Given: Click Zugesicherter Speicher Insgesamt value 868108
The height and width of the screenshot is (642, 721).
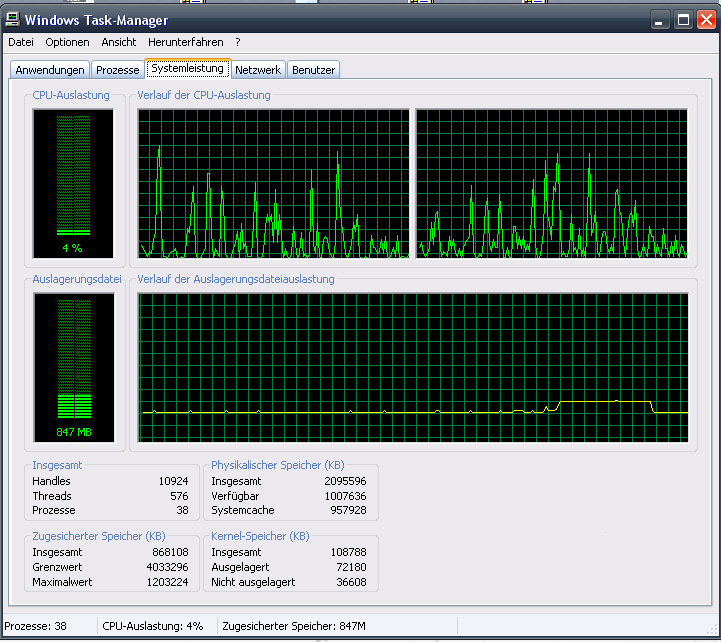Looking at the screenshot, I should [x=170, y=552].
